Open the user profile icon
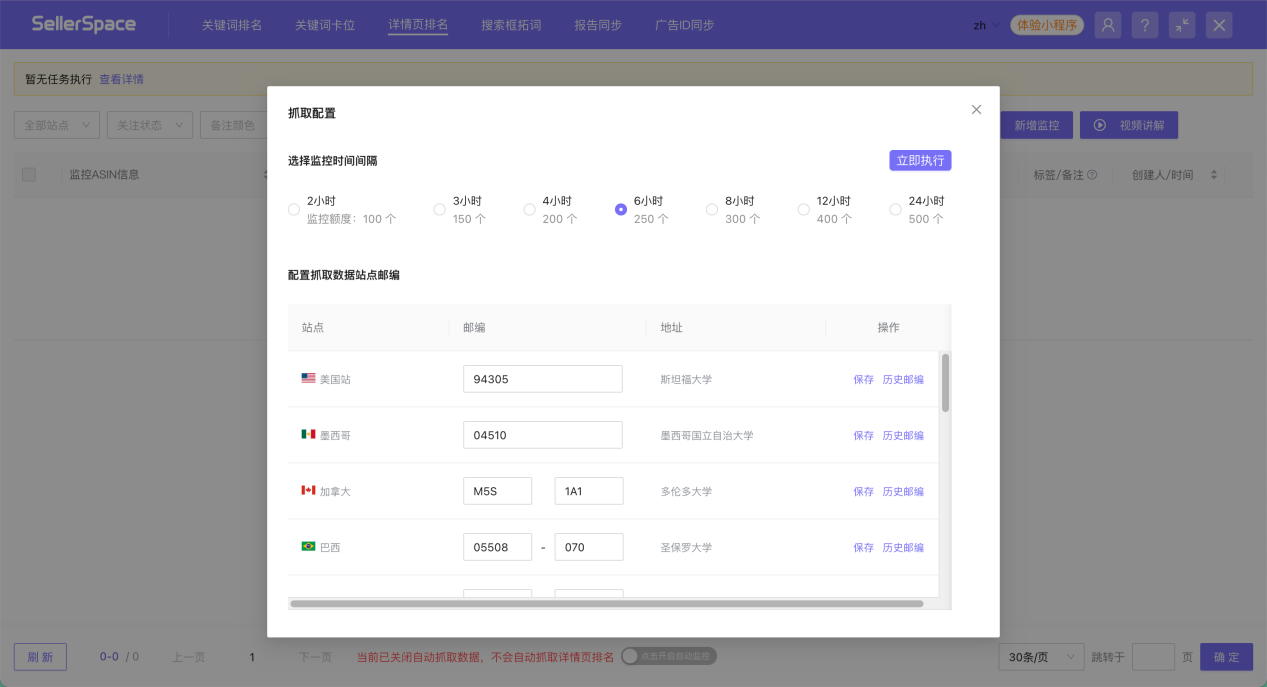Image resolution: width=1267 pixels, height=687 pixels. pos(1107,24)
